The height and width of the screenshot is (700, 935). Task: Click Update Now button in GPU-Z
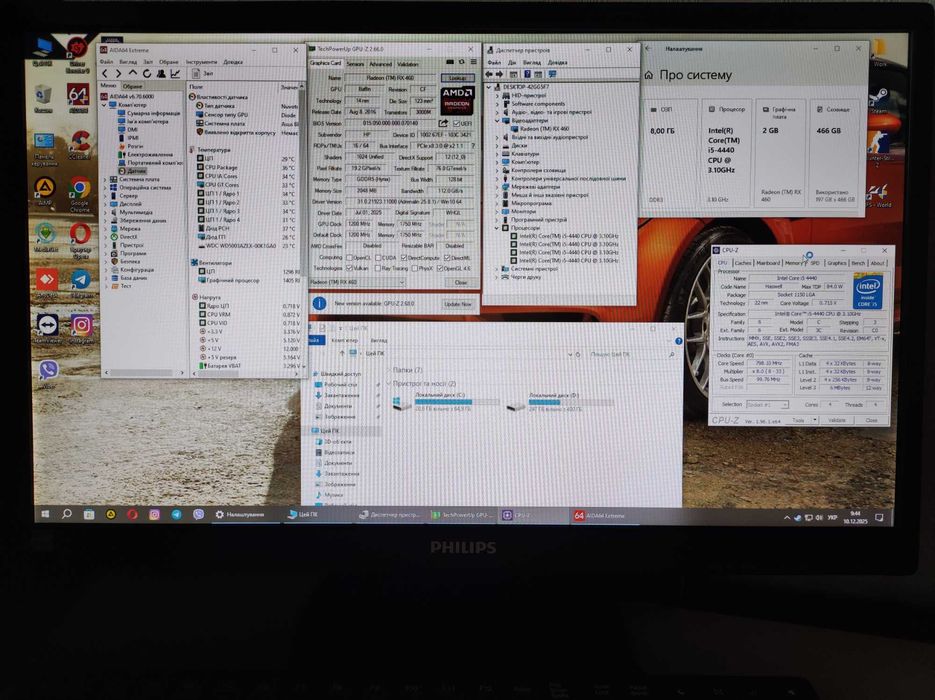click(x=458, y=304)
